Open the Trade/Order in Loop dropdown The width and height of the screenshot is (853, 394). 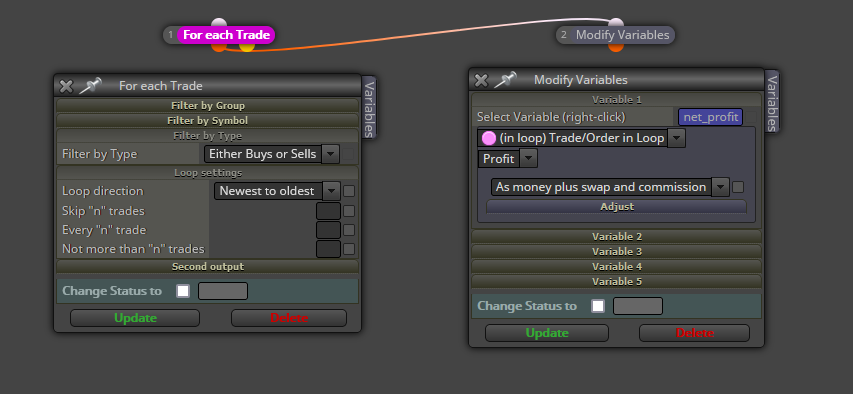[581, 138]
